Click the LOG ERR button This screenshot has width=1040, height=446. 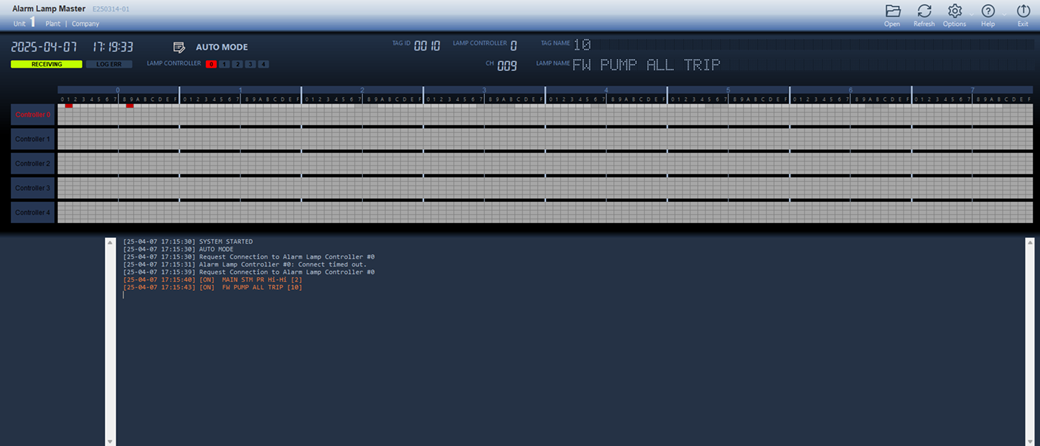tap(109, 64)
